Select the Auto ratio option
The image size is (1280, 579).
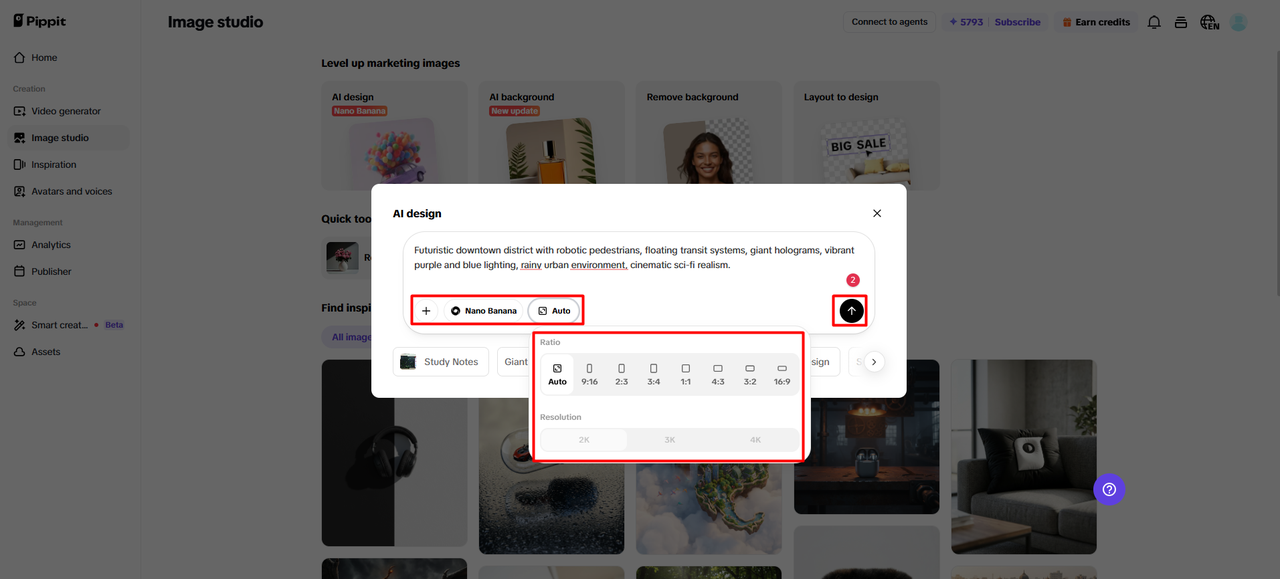[557, 374]
